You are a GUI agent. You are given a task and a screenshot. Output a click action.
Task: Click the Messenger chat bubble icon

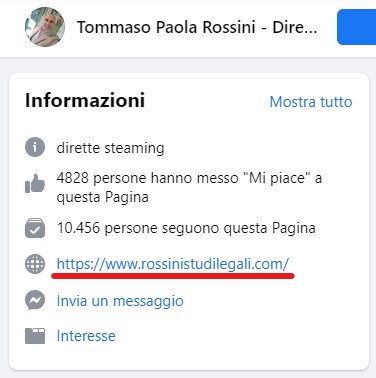(x=35, y=300)
